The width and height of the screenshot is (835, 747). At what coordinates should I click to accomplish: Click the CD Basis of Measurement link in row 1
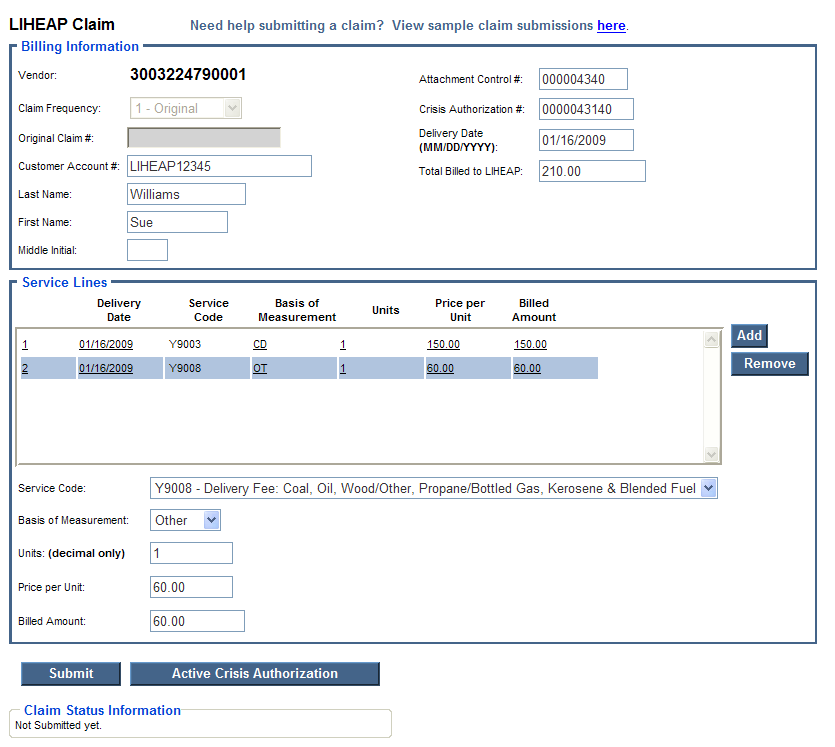pos(259,344)
